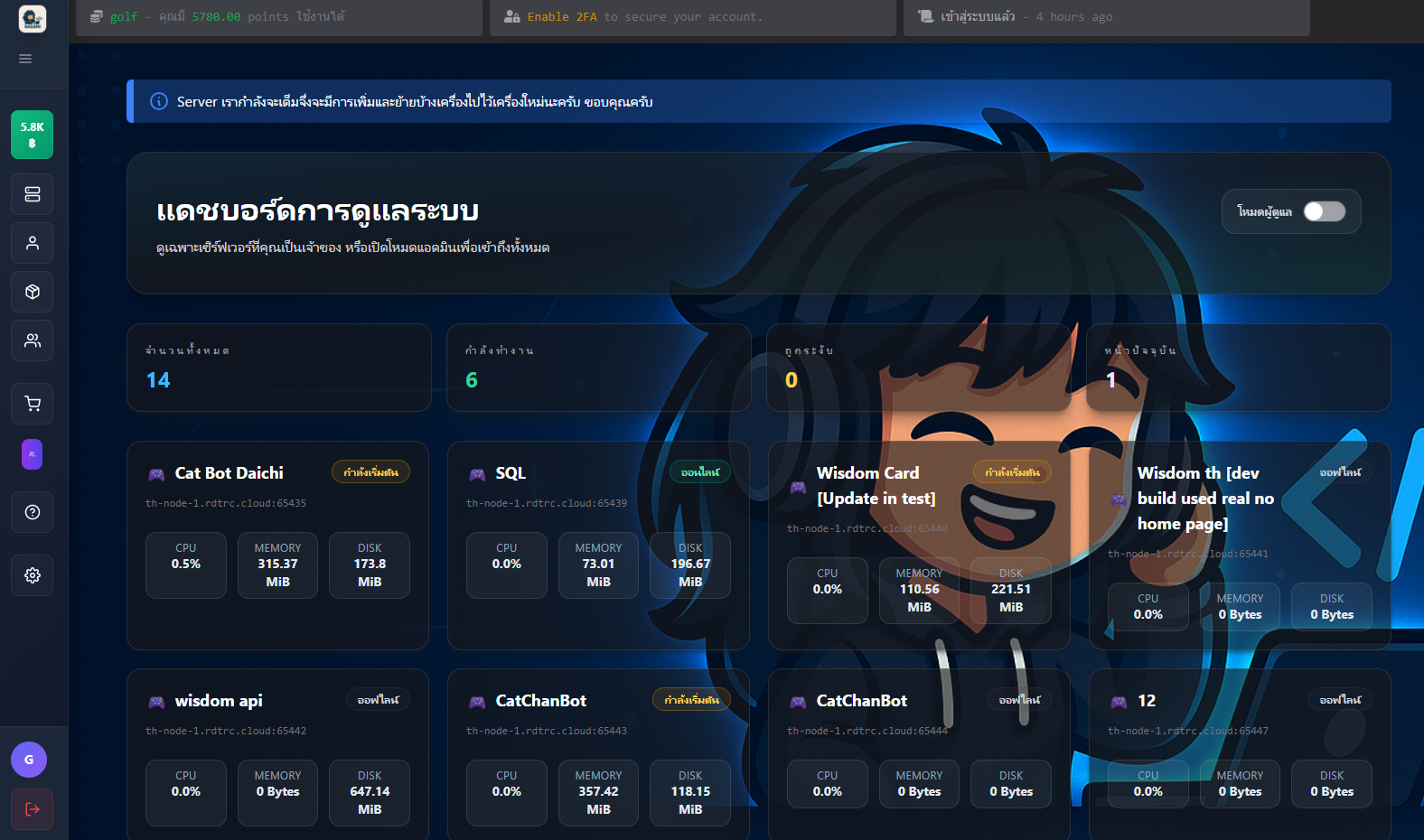
Task: Open the account profile icon in sidebar
Action: click(33, 243)
